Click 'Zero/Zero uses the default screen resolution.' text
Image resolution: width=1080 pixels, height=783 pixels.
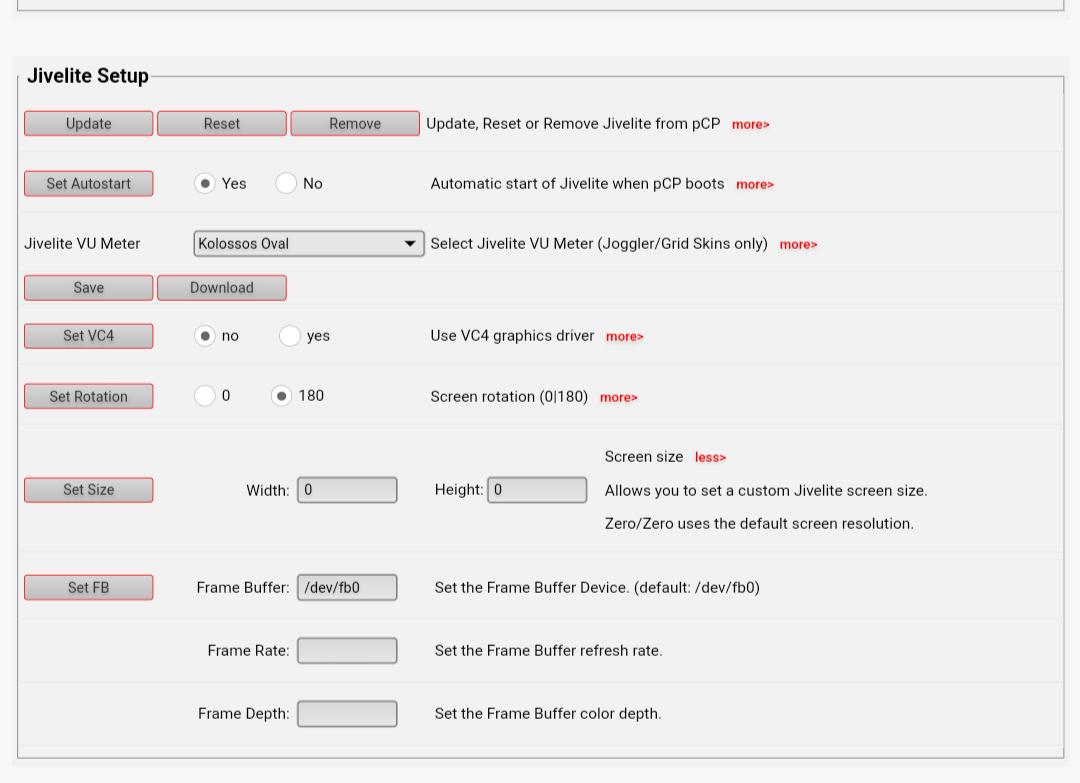759,523
